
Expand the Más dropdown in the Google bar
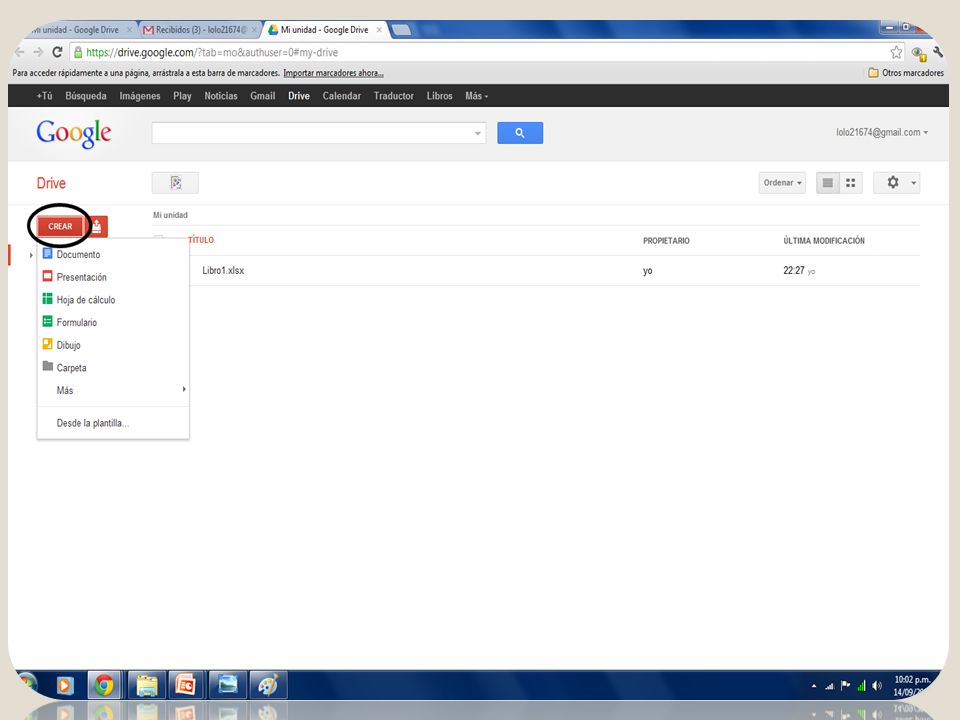476,96
